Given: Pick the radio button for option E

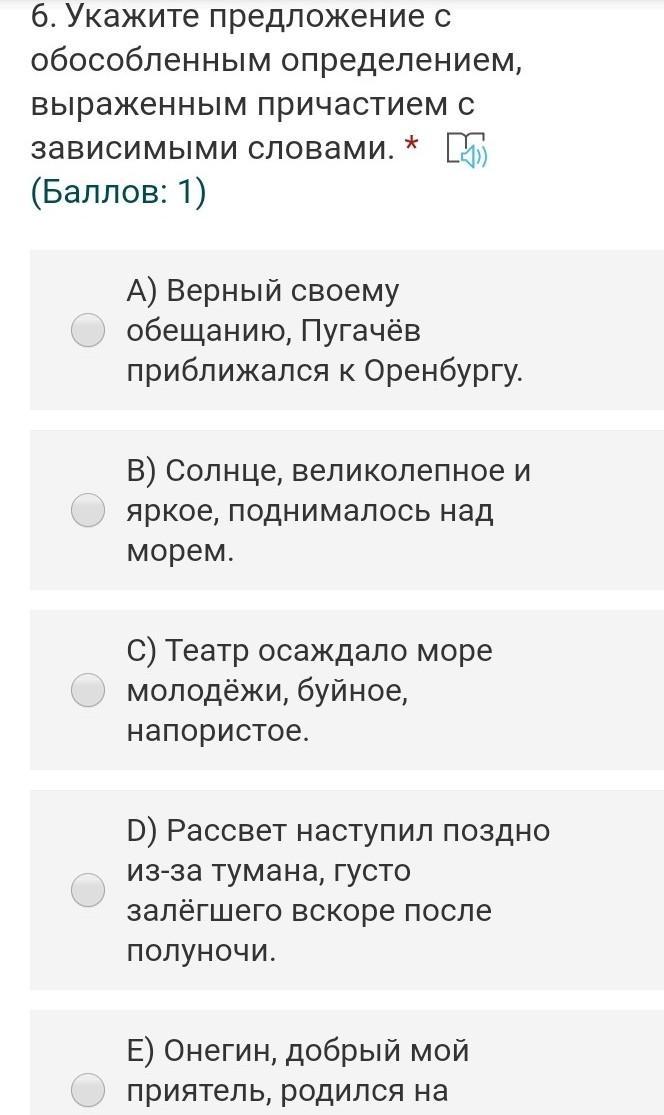Looking at the screenshot, I should tap(88, 1090).
